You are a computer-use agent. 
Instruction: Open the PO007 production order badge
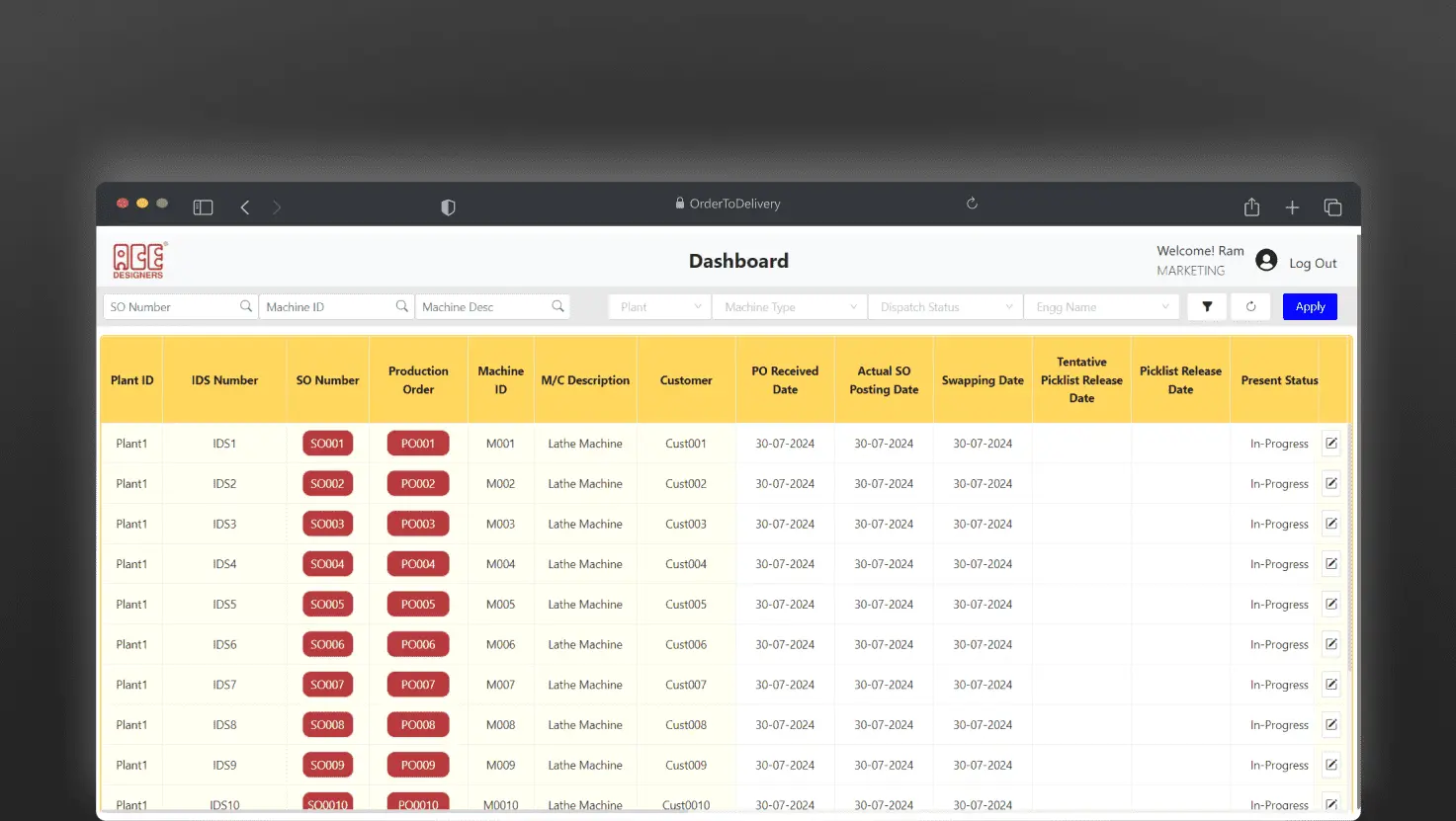(x=418, y=685)
